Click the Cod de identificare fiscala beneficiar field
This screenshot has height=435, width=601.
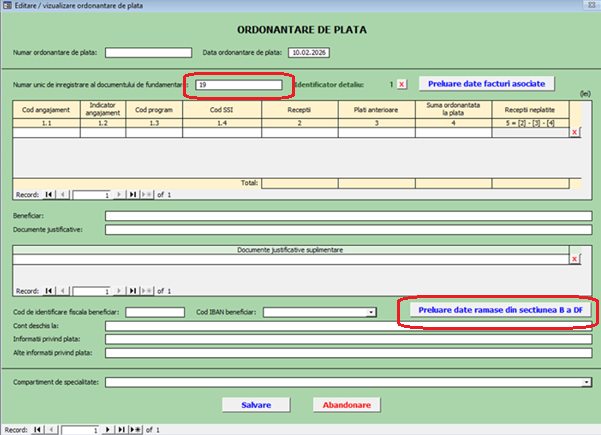155,312
